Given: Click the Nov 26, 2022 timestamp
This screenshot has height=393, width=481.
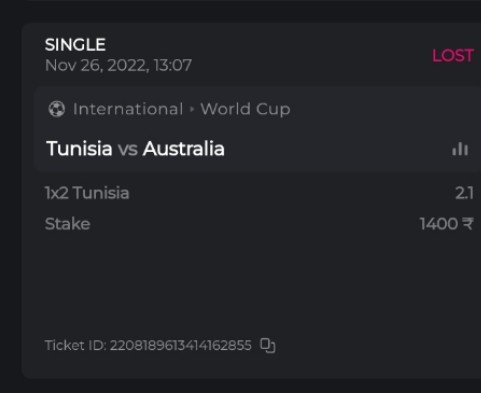Looking at the screenshot, I should pyautogui.click(x=118, y=65).
